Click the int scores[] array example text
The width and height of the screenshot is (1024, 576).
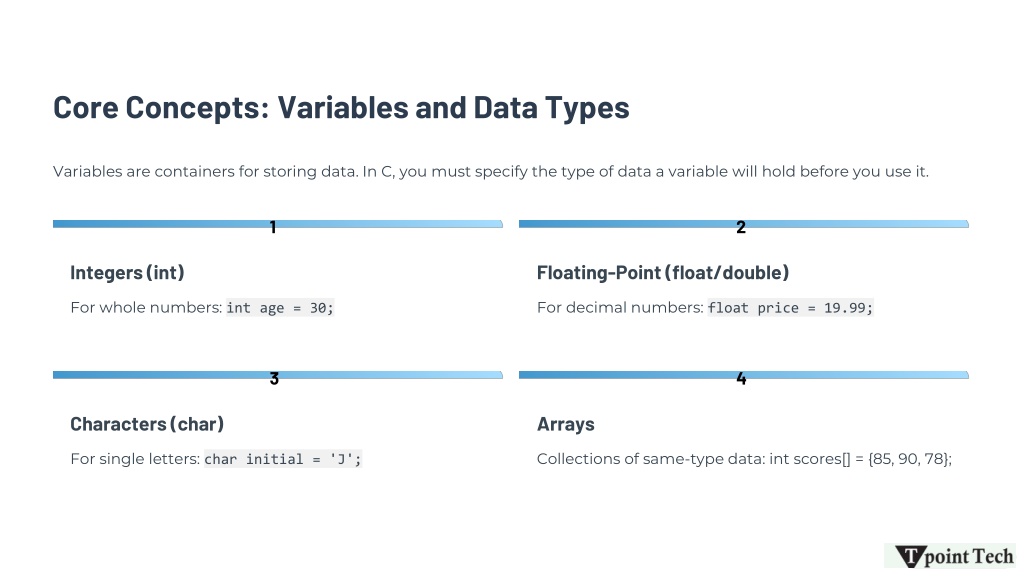(x=861, y=459)
